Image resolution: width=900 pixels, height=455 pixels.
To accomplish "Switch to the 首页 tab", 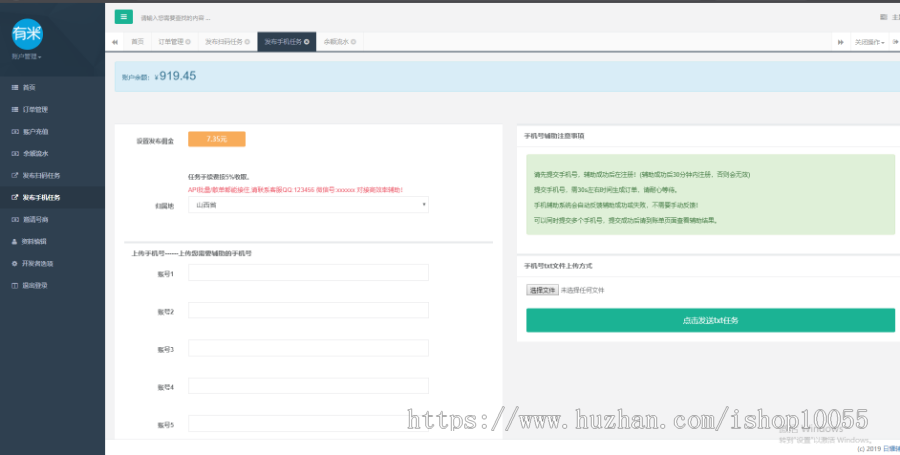I will tap(138, 42).
